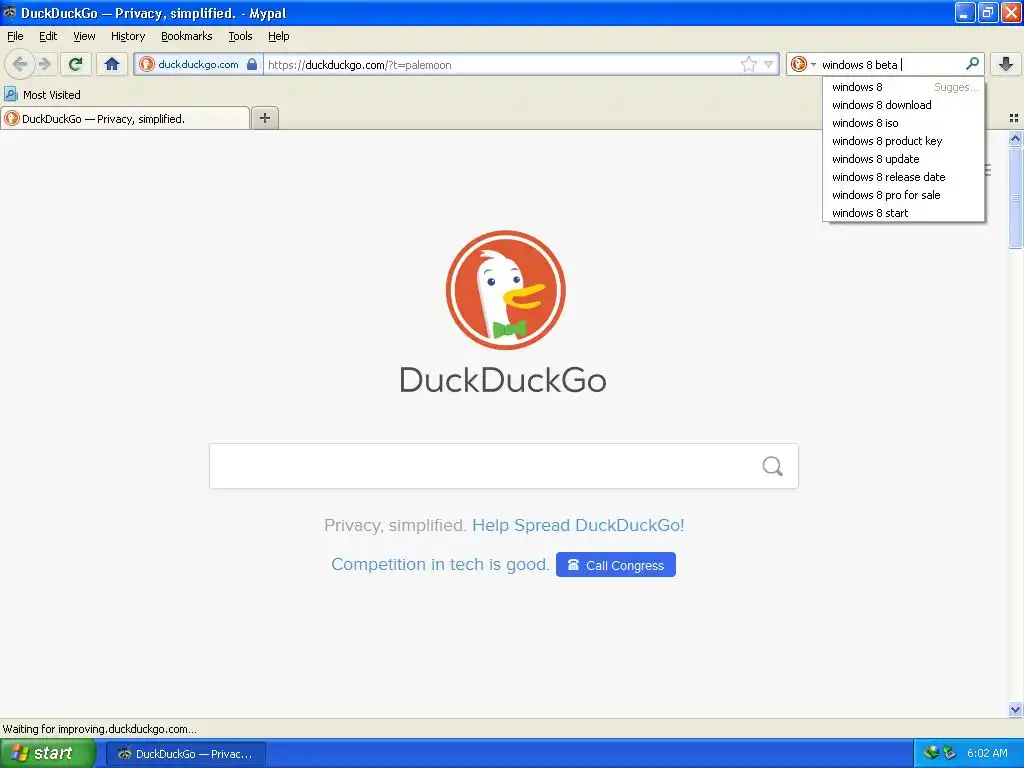
Task: Click the vertical scrollbar thumb
Action: click(x=1015, y=198)
